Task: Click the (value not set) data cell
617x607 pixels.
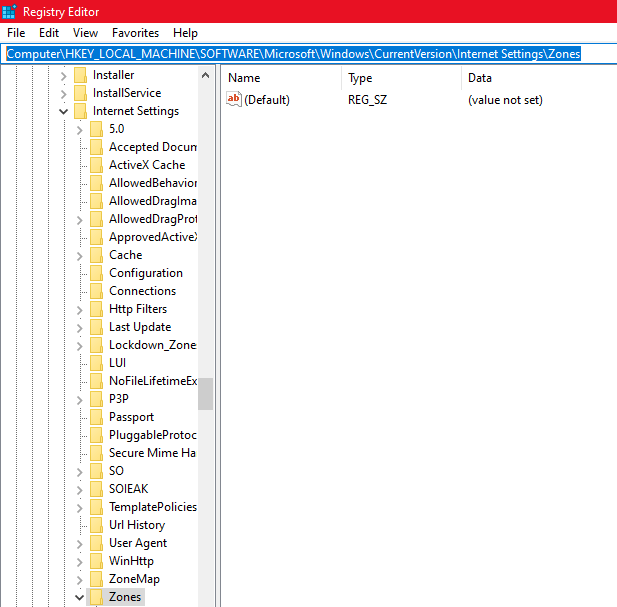Action: 505,100
